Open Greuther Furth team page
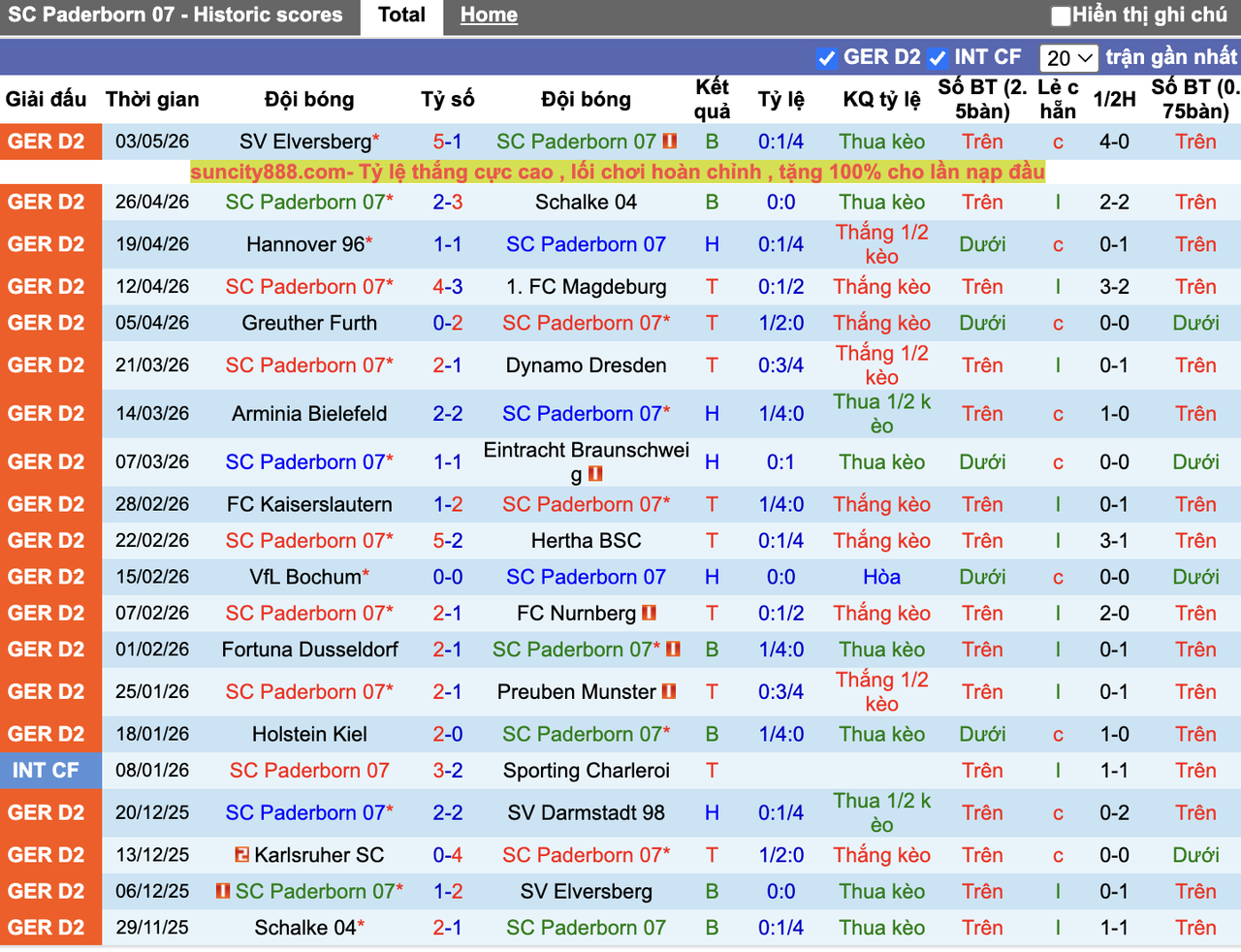This screenshot has width=1241, height=952. coord(309,323)
